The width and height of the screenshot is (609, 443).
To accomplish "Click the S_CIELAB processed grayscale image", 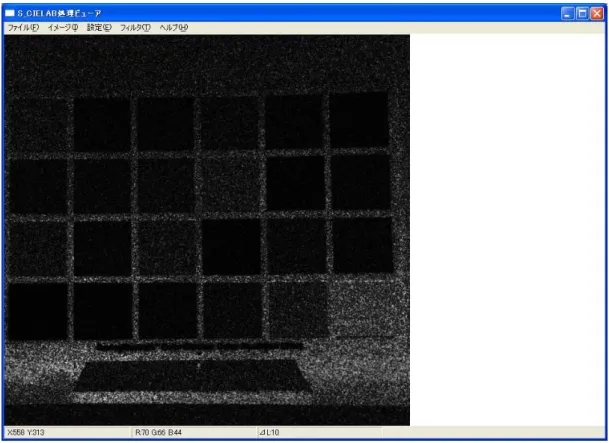I will tap(207, 230).
